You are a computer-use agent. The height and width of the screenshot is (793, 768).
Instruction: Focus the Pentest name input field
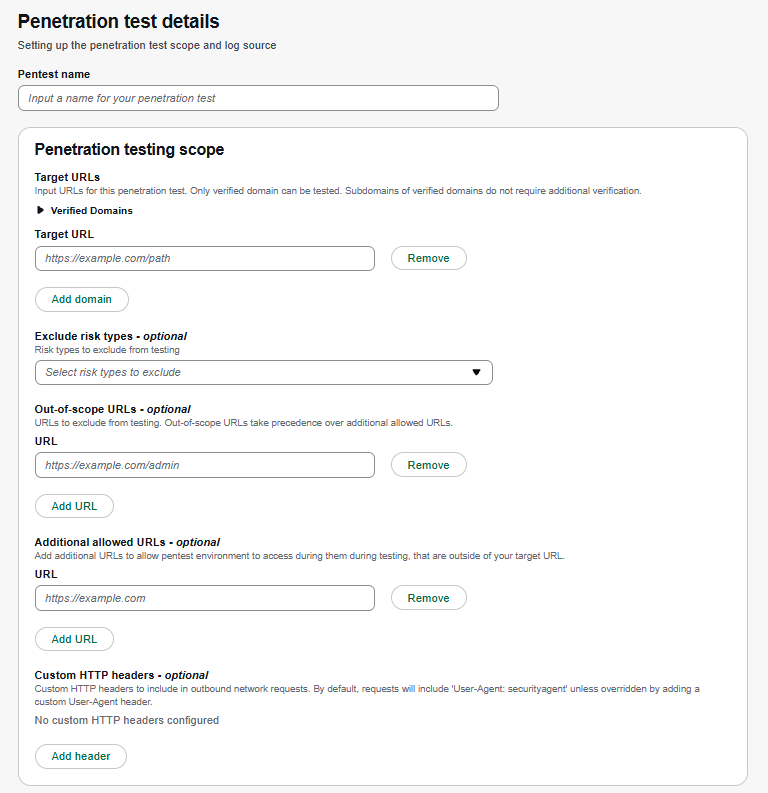[258, 98]
